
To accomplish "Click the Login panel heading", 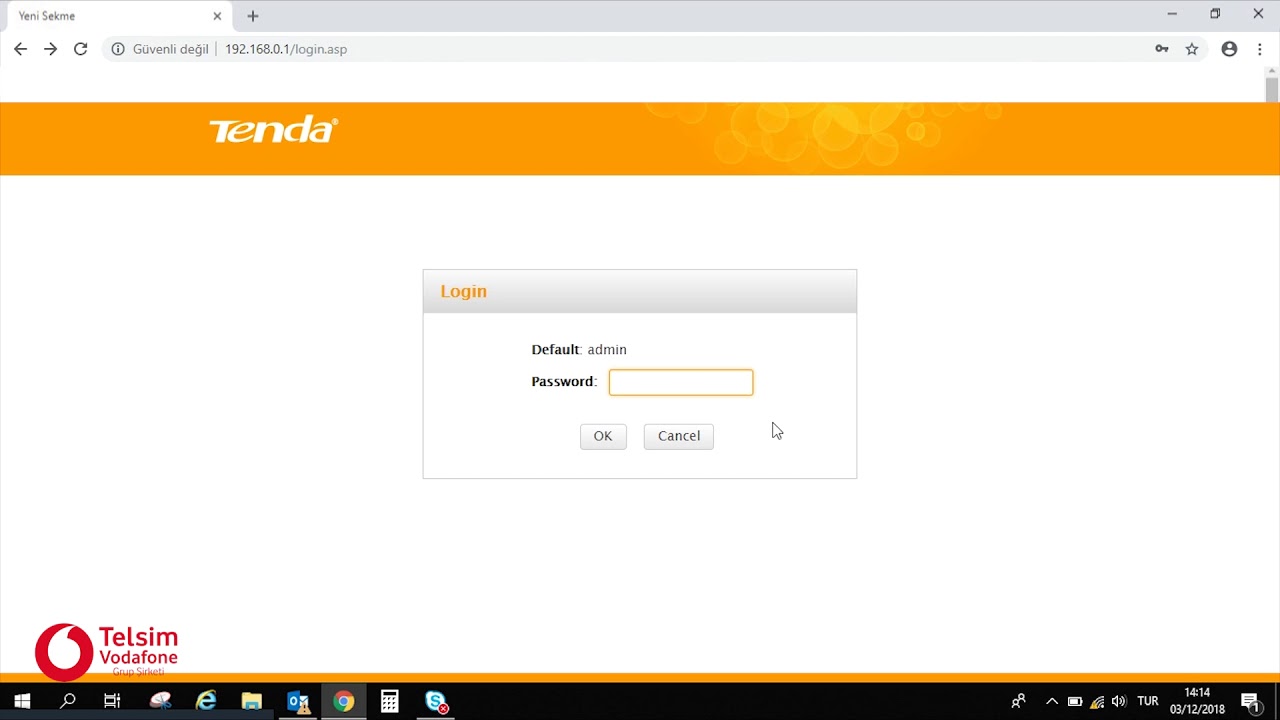I will coord(464,291).
